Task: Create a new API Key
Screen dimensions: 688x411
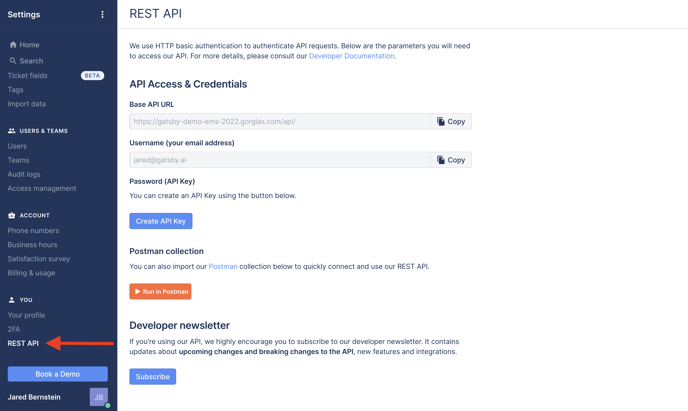Action: point(161,221)
